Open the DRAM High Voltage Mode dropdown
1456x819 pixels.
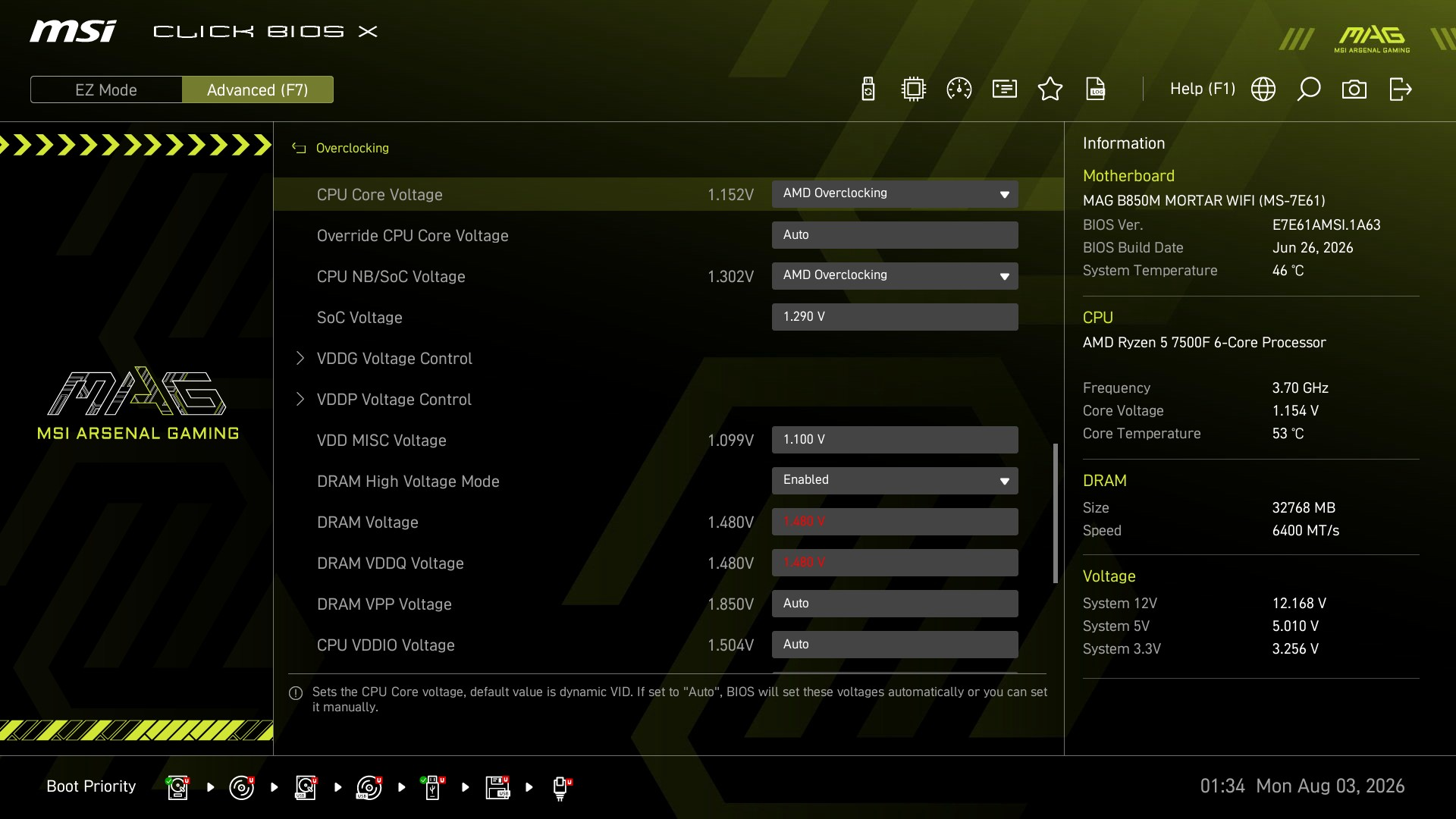pyautogui.click(x=895, y=481)
